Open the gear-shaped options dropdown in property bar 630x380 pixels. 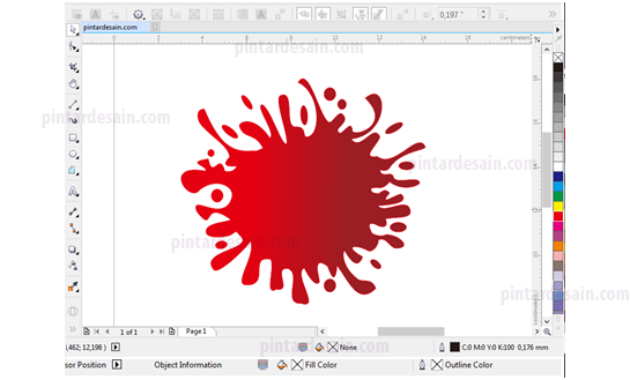[x=138, y=15]
